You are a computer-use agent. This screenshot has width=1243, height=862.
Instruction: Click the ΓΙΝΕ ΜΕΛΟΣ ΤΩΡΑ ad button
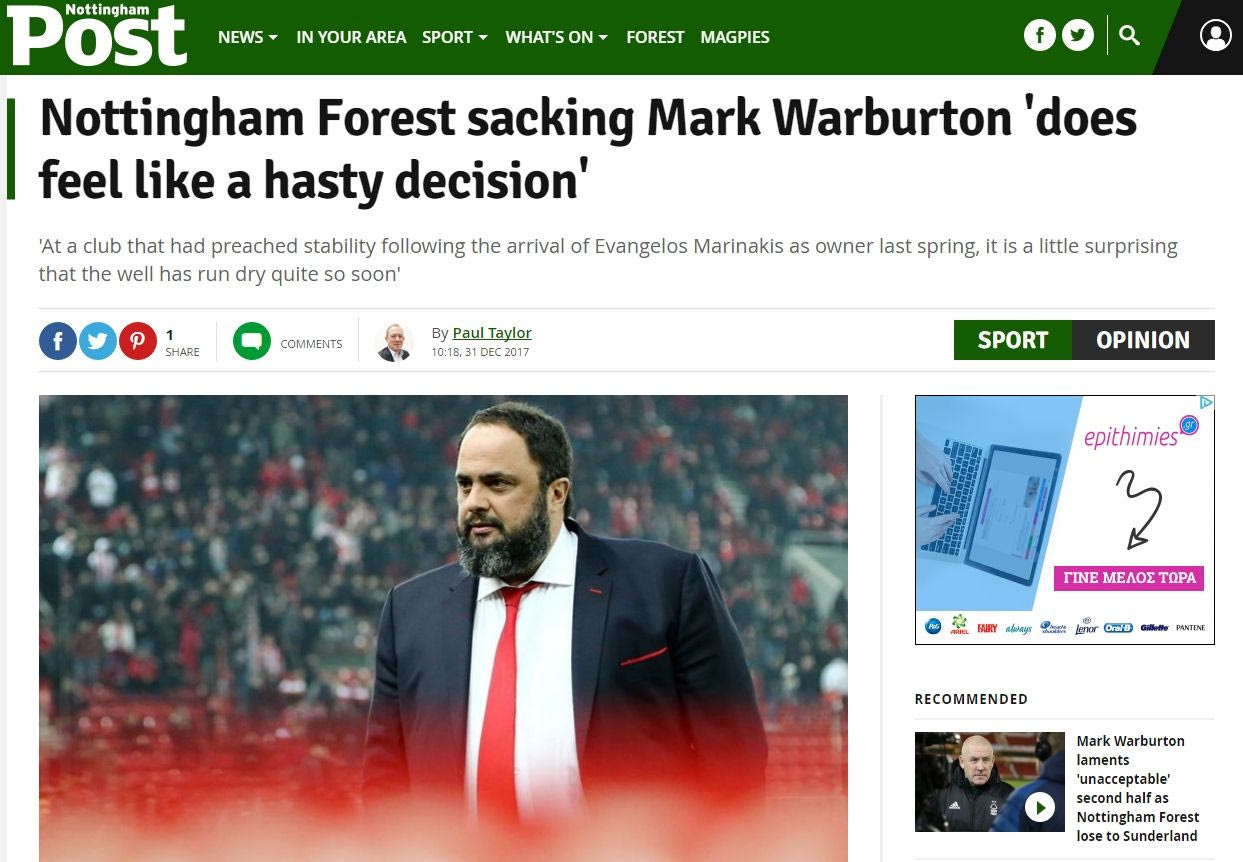click(x=1128, y=578)
